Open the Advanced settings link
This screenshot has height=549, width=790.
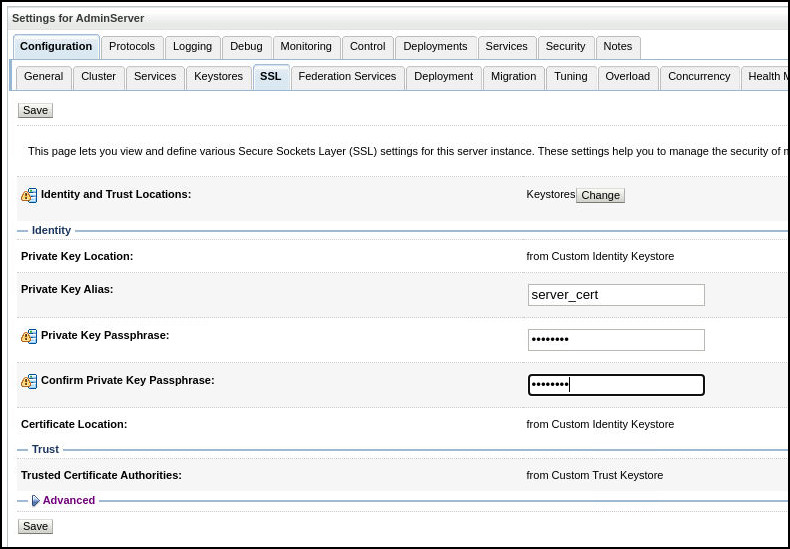pos(68,500)
